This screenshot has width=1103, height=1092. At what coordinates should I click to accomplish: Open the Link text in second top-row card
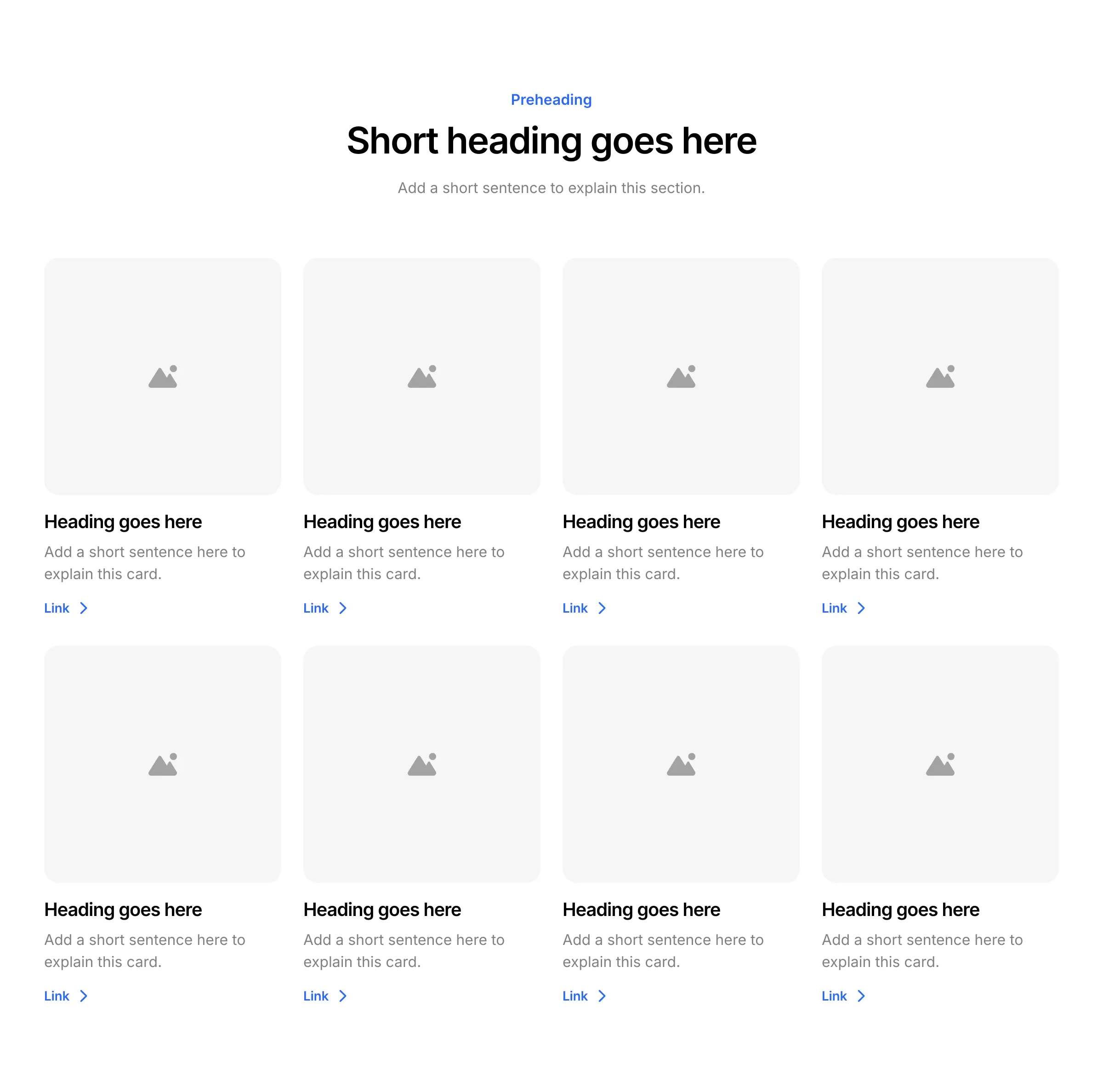(x=316, y=608)
